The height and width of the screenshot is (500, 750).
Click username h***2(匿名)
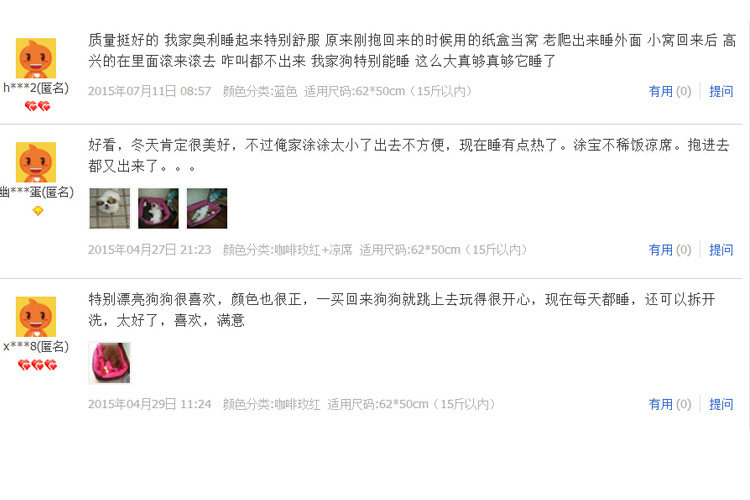coord(36,88)
